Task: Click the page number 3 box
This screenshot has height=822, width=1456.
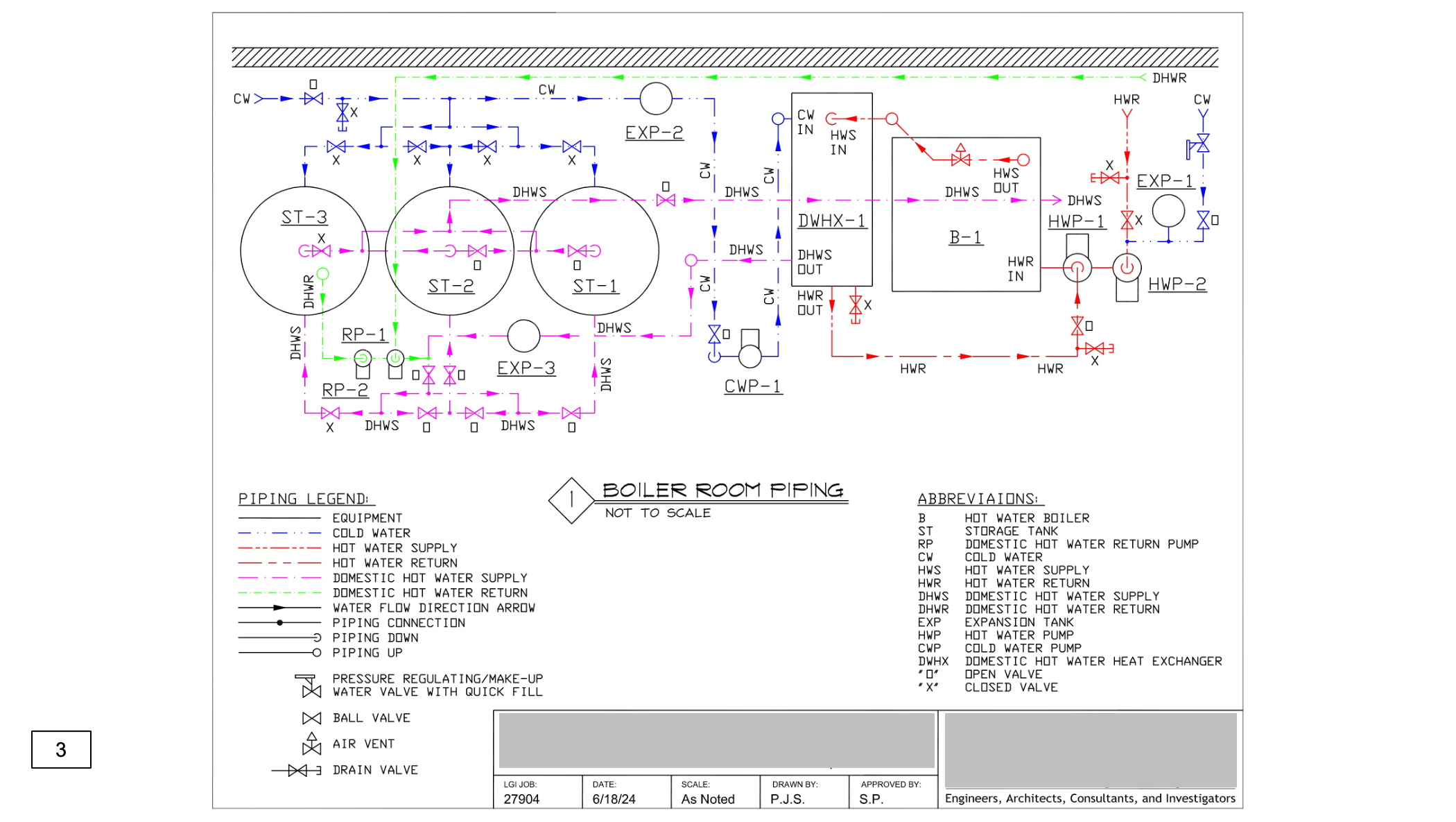Action: (x=61, y=749)
